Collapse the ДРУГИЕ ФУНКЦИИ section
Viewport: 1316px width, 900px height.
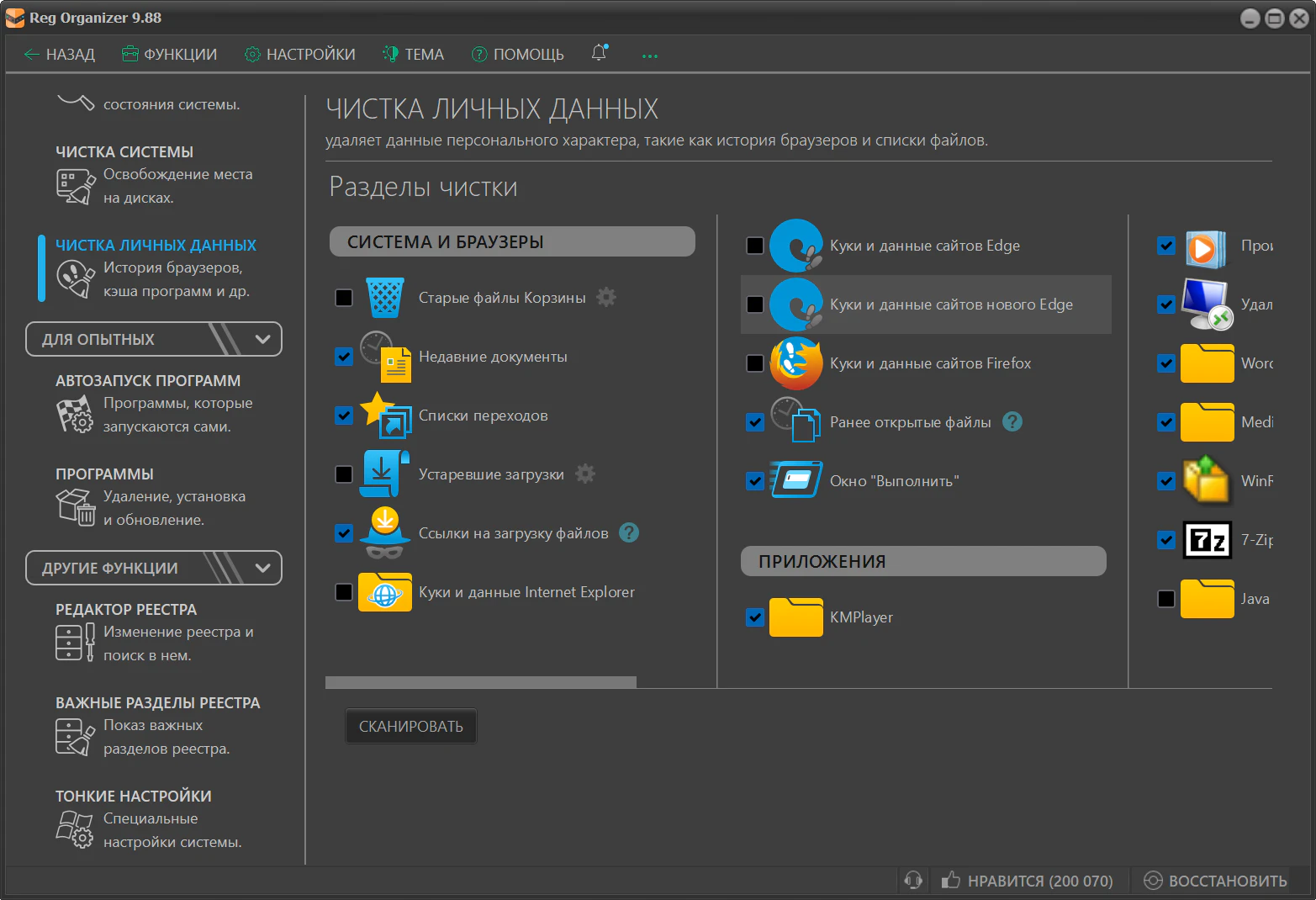262,568
